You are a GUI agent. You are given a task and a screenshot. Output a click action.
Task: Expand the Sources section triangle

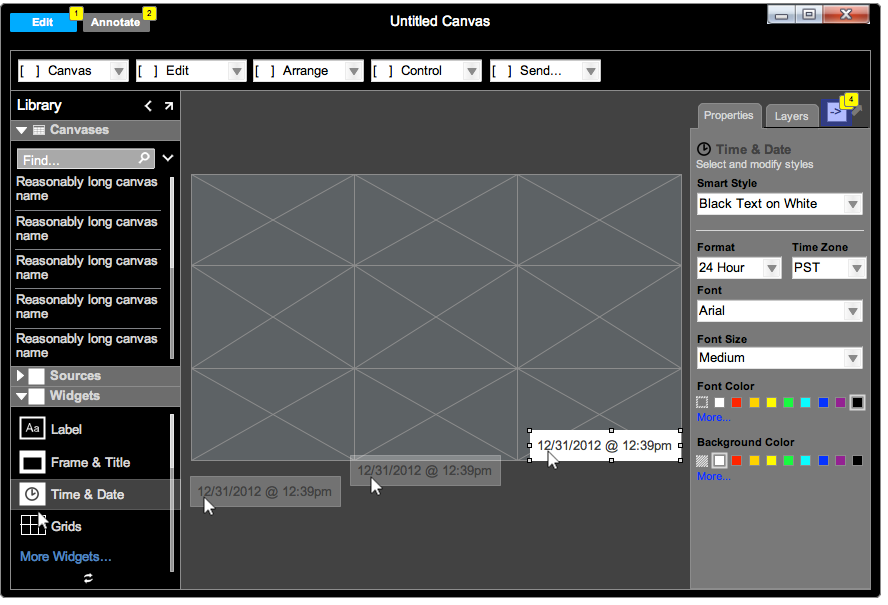click(20, 376)
